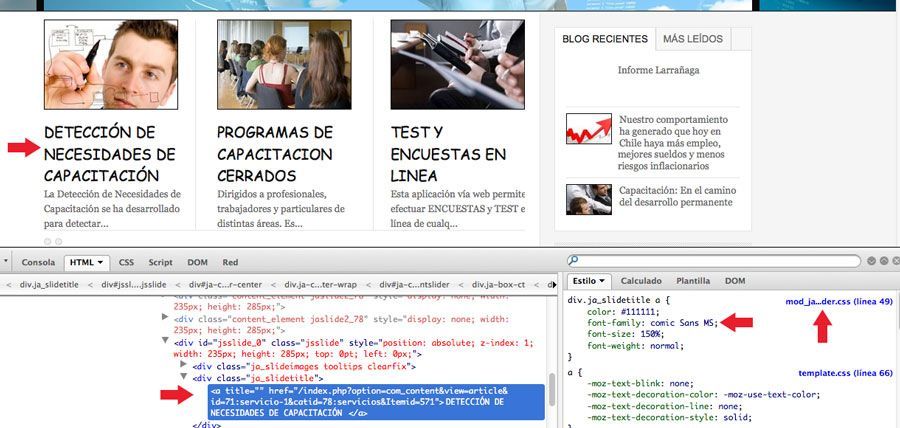The height and width of the screenshot is (428, 900).
Task: Open the Informe Larrañaga blog link
Action: coord(658,70)
